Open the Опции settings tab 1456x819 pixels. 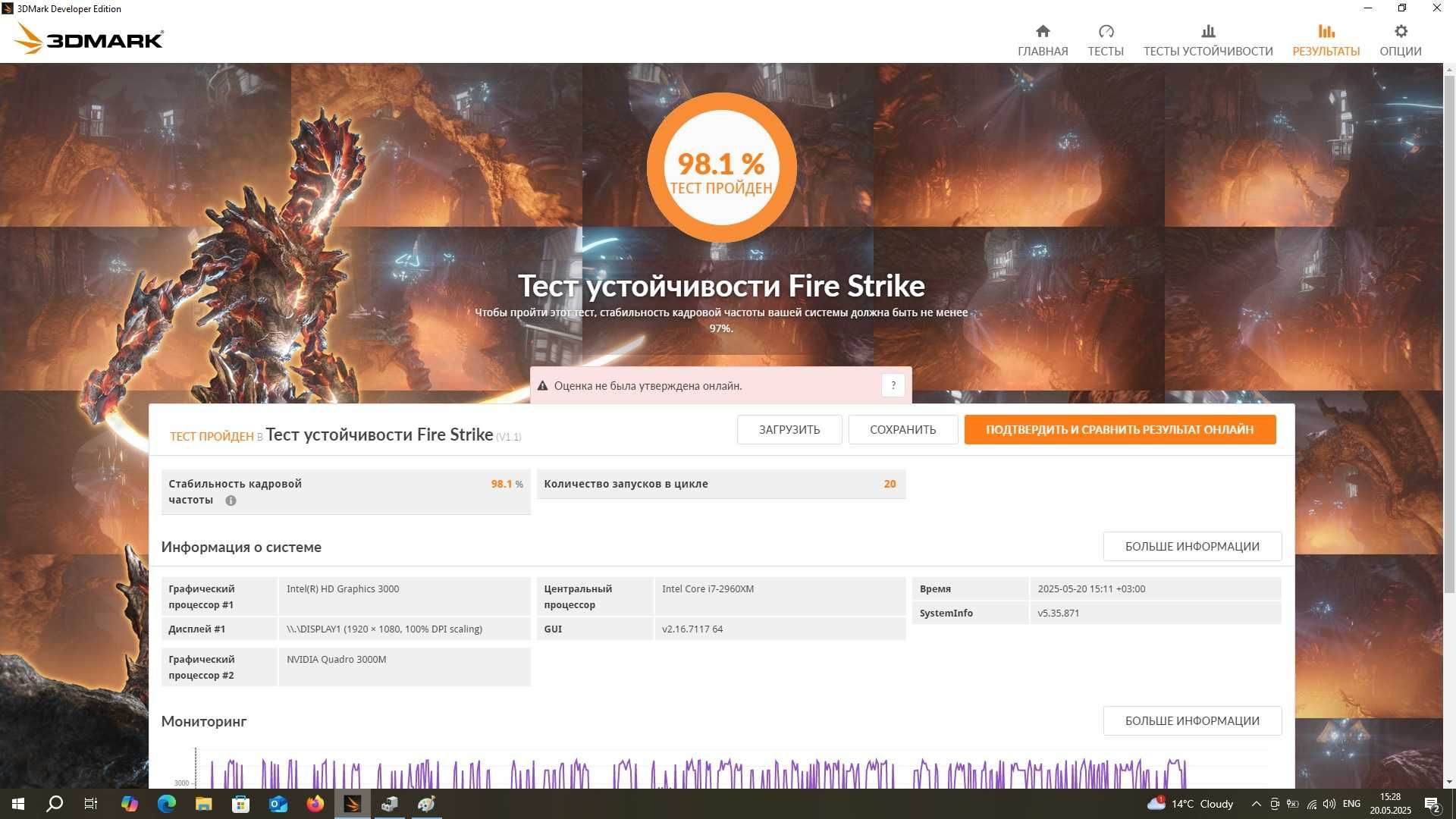point(1400,40)
